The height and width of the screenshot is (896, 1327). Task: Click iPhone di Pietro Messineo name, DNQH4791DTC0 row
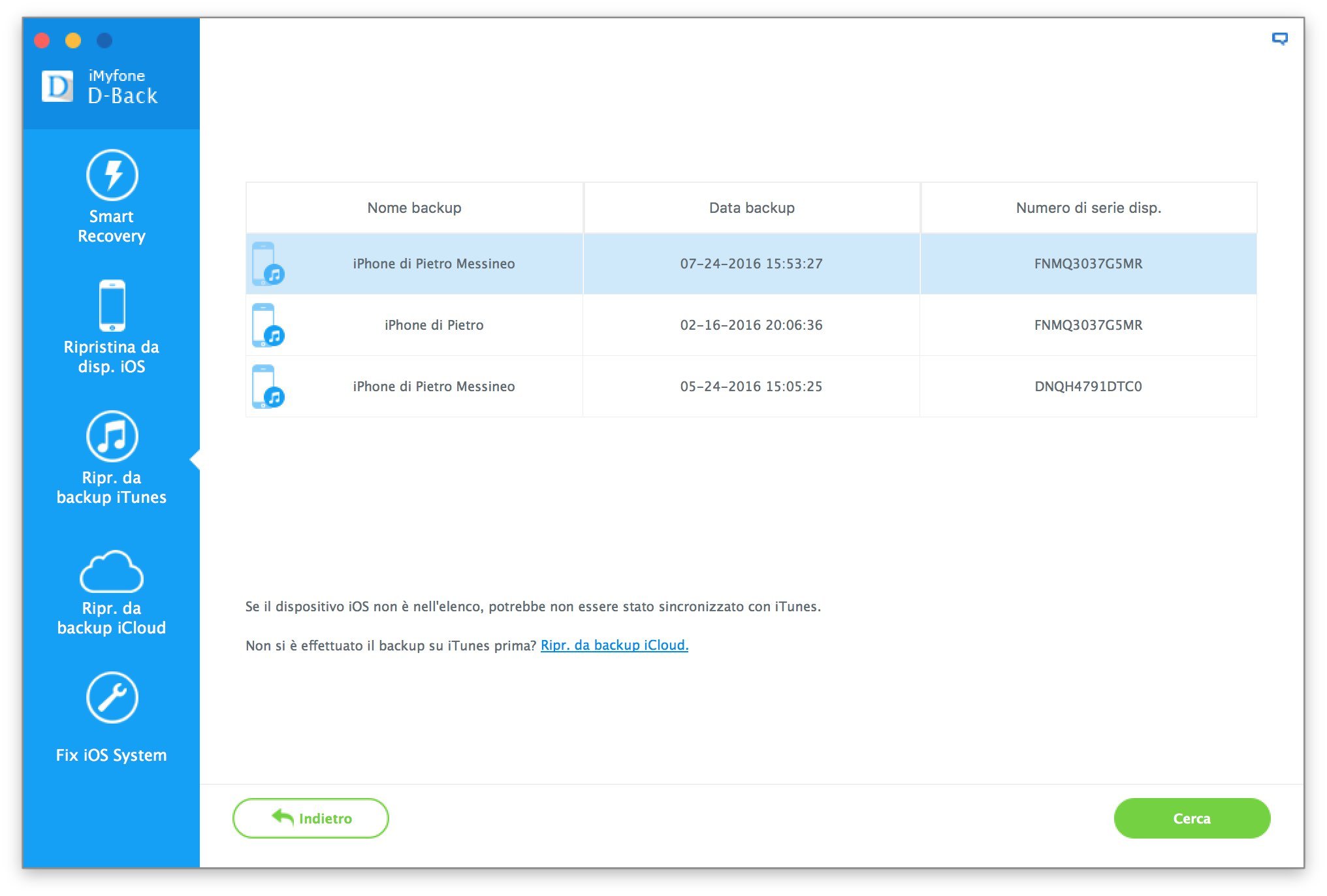tap(434, 387)
